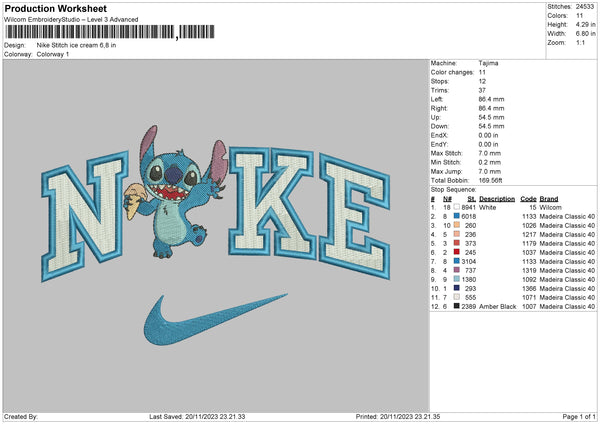Image resolution: width=600 pixels, height=424 pixels.
Task: Click thread code '1179' in row 5
Action: 529,243
